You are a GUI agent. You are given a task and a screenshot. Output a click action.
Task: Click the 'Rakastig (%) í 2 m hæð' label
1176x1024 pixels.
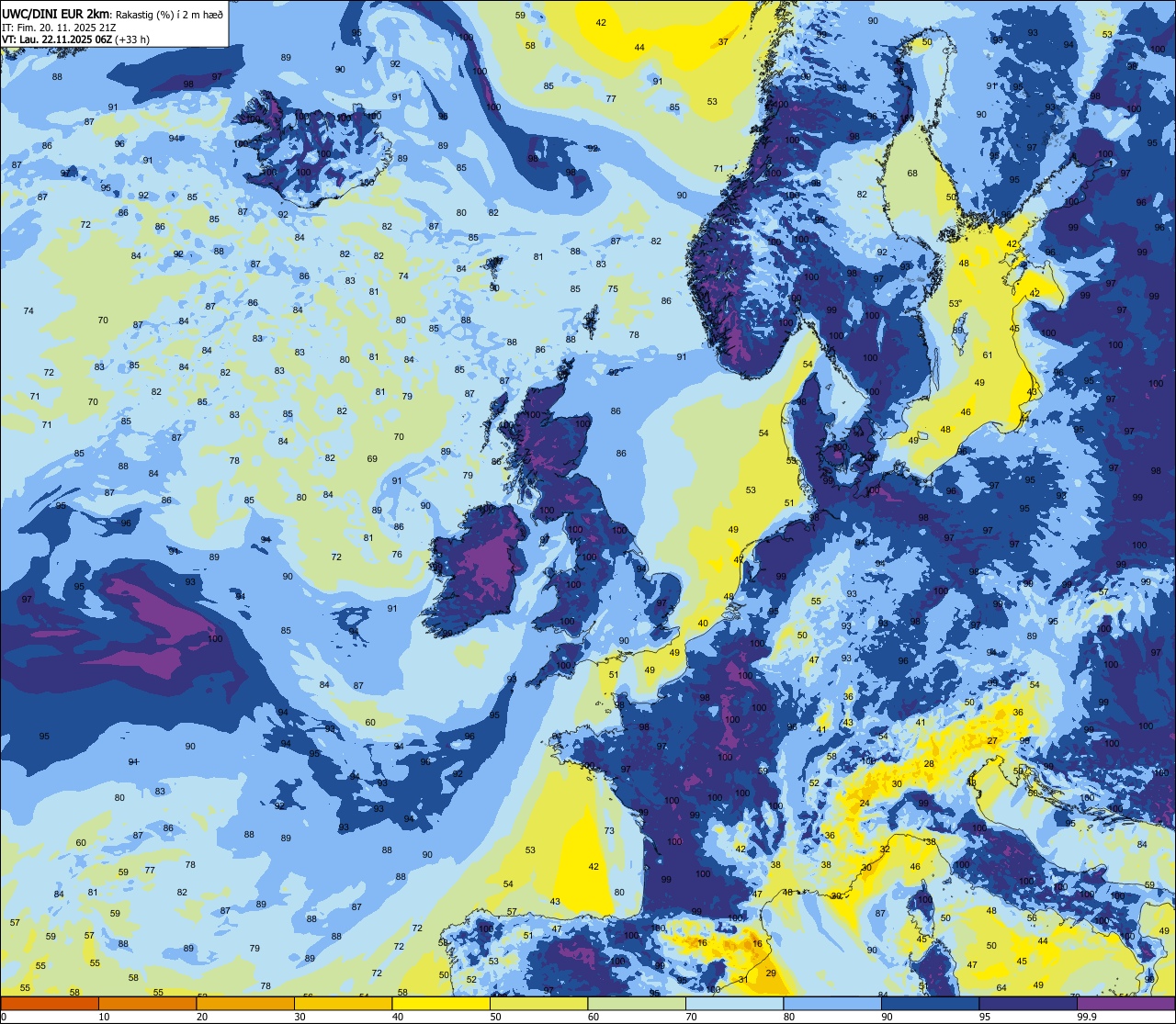click(x=169, y=15)
